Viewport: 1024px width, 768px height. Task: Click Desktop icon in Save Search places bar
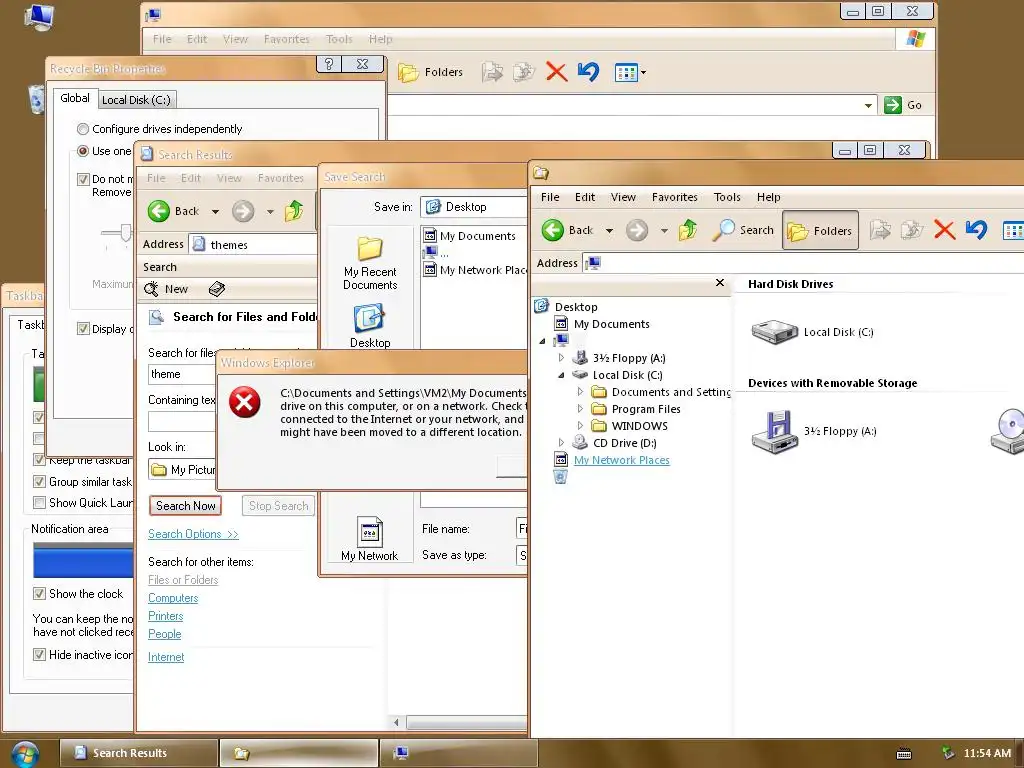click(370, 326)
